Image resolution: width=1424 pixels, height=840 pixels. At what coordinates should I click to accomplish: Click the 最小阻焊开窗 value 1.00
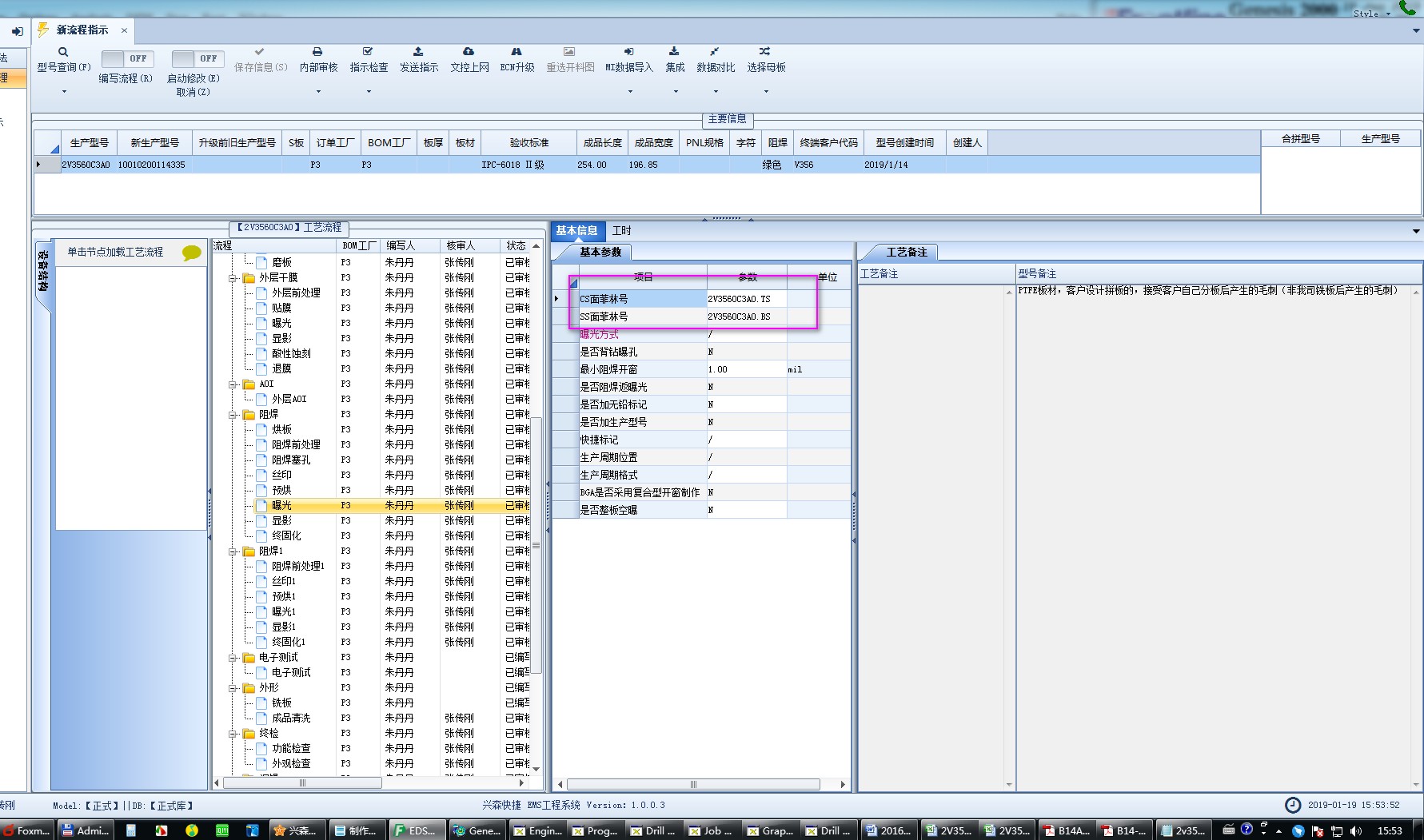(x=747, y=369)
